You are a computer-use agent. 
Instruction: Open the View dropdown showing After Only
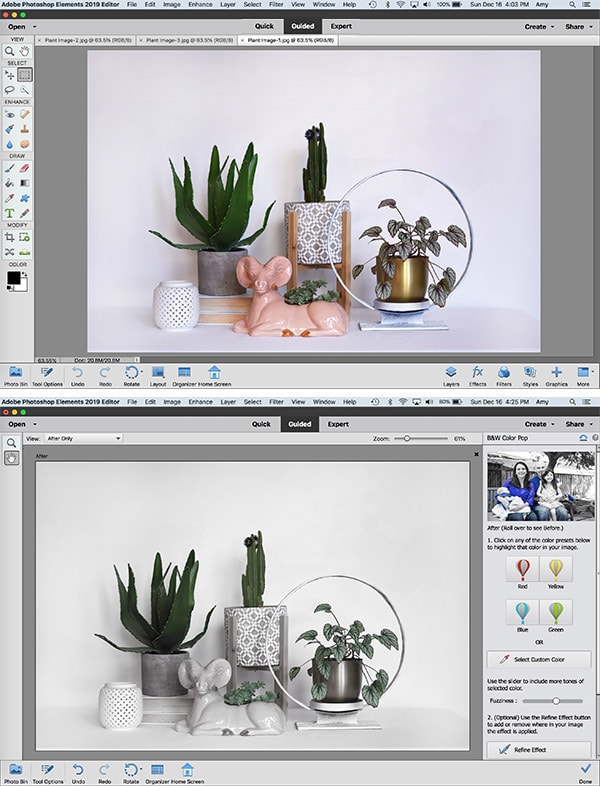click(83, 438)
